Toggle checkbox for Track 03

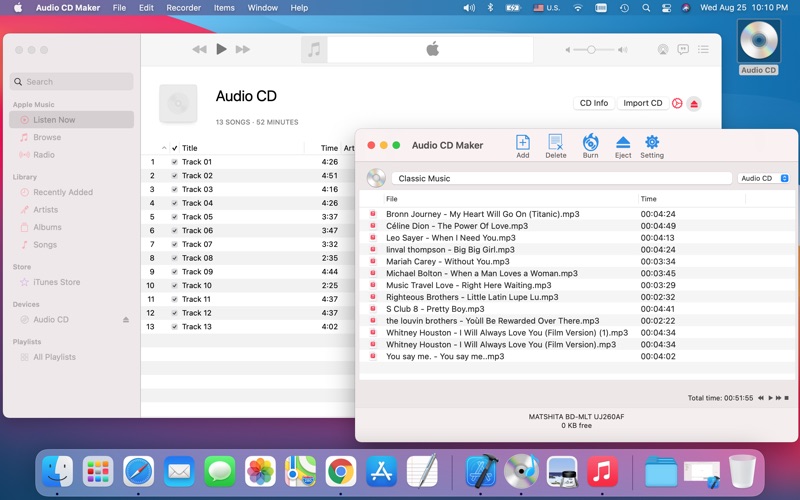174,189
